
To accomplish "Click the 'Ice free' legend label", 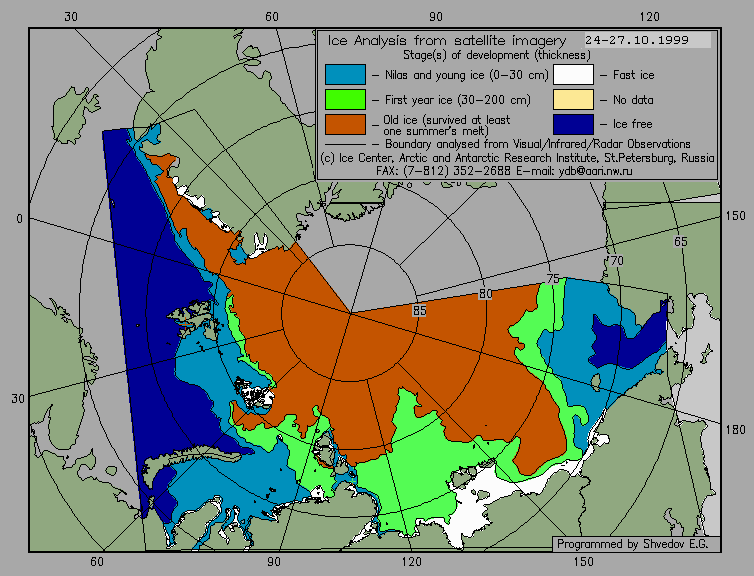I will (x=632, y=124).
